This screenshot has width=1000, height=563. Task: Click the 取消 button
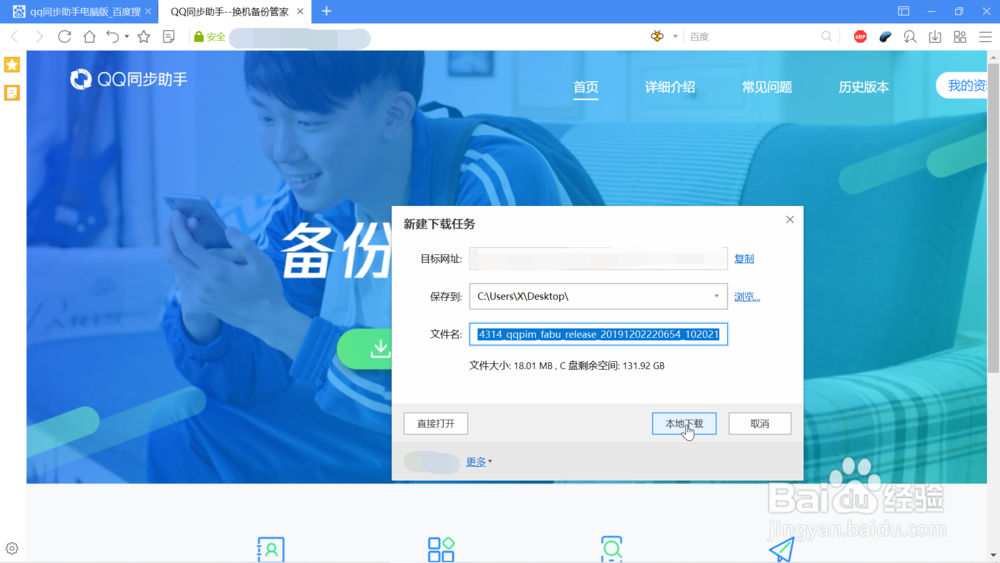[x=760, y=423]
